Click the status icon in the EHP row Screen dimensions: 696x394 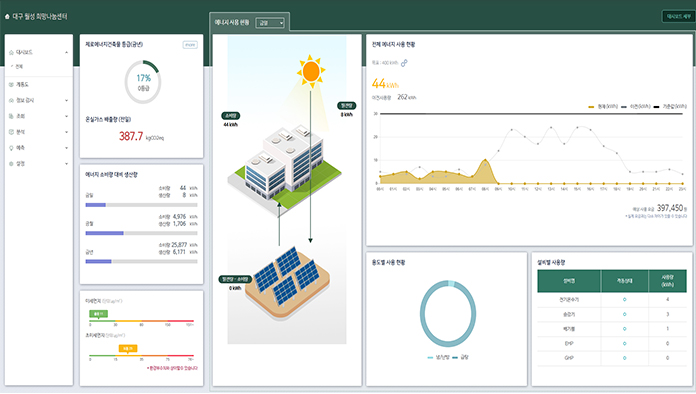point(625,343)
